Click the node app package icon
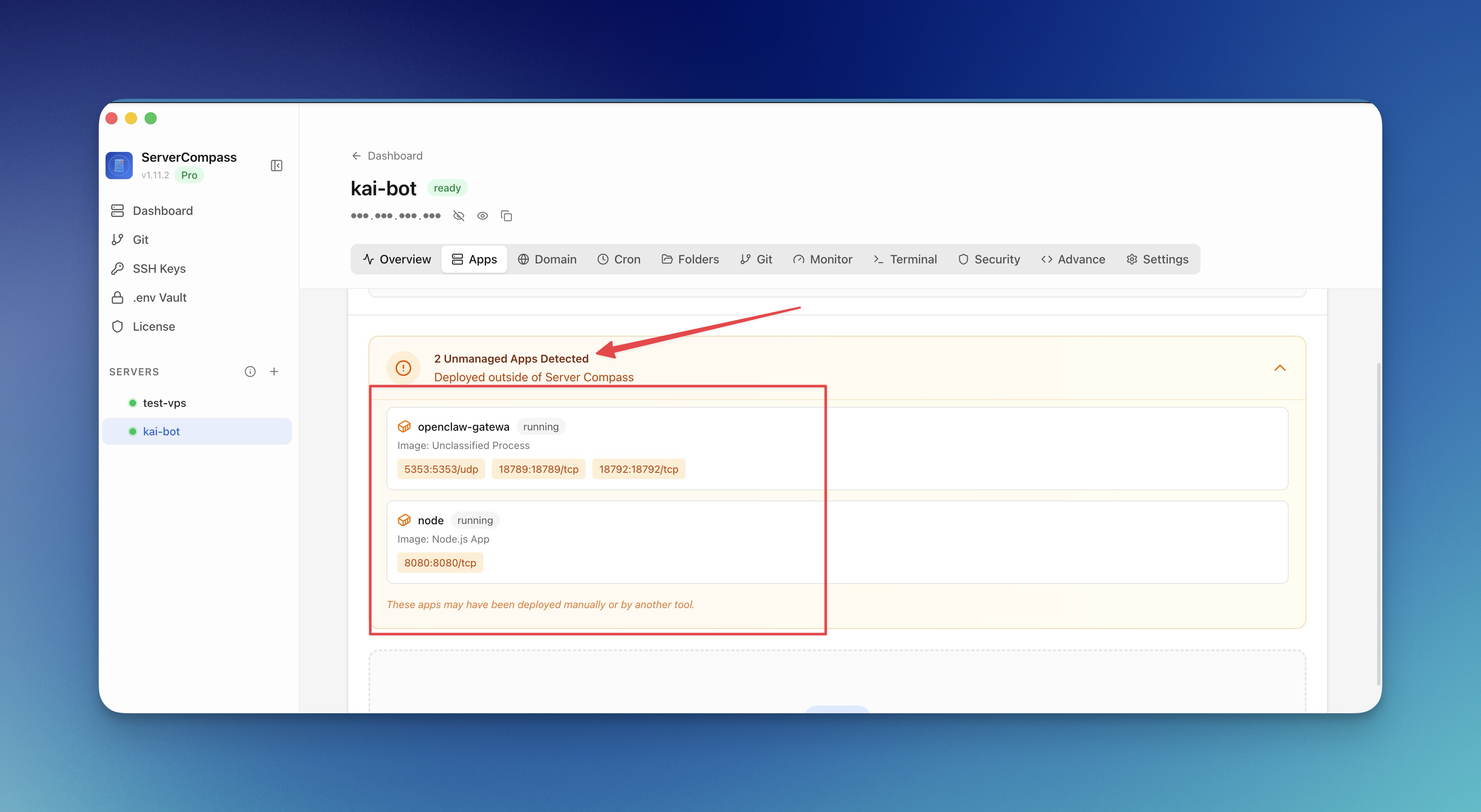 [x=404, y=520]
